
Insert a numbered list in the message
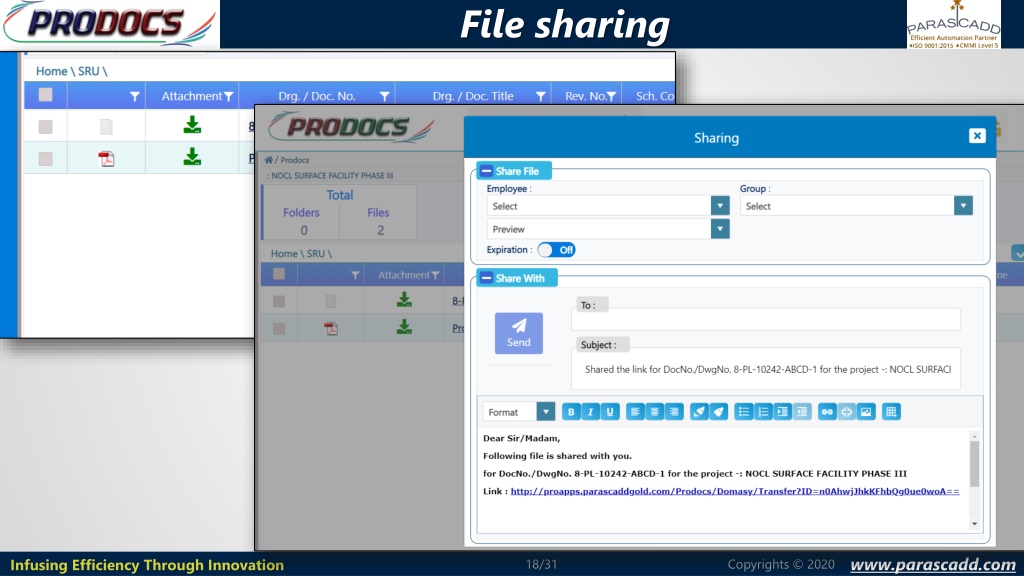763,412
